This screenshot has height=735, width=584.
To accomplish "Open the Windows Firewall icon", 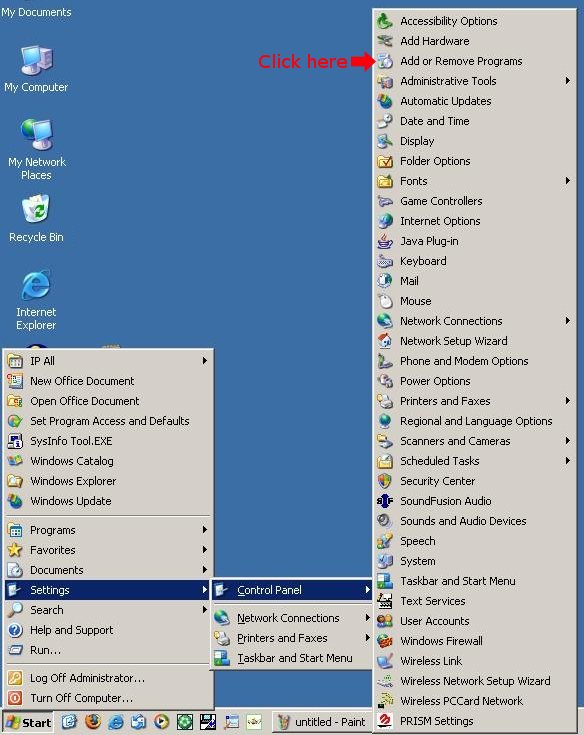I will point(385,641).
